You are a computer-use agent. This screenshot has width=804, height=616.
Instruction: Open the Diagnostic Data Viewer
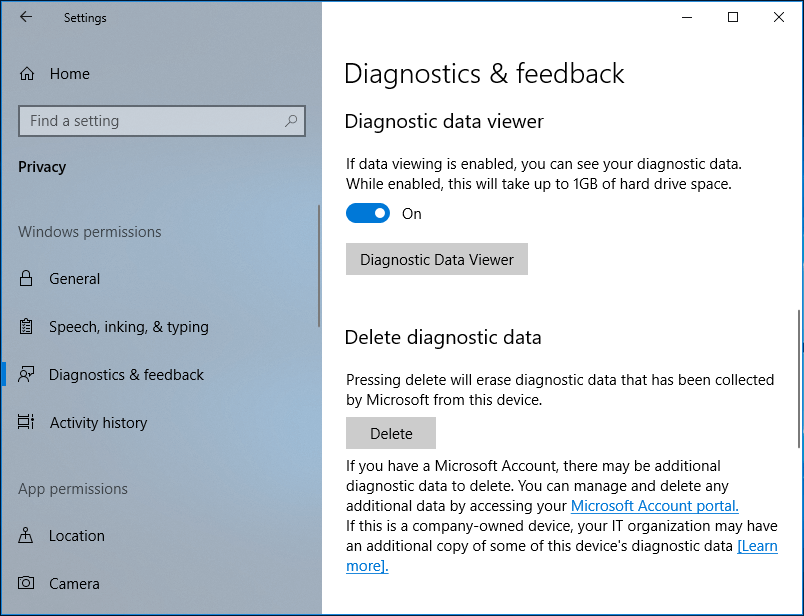coord(436,260)
